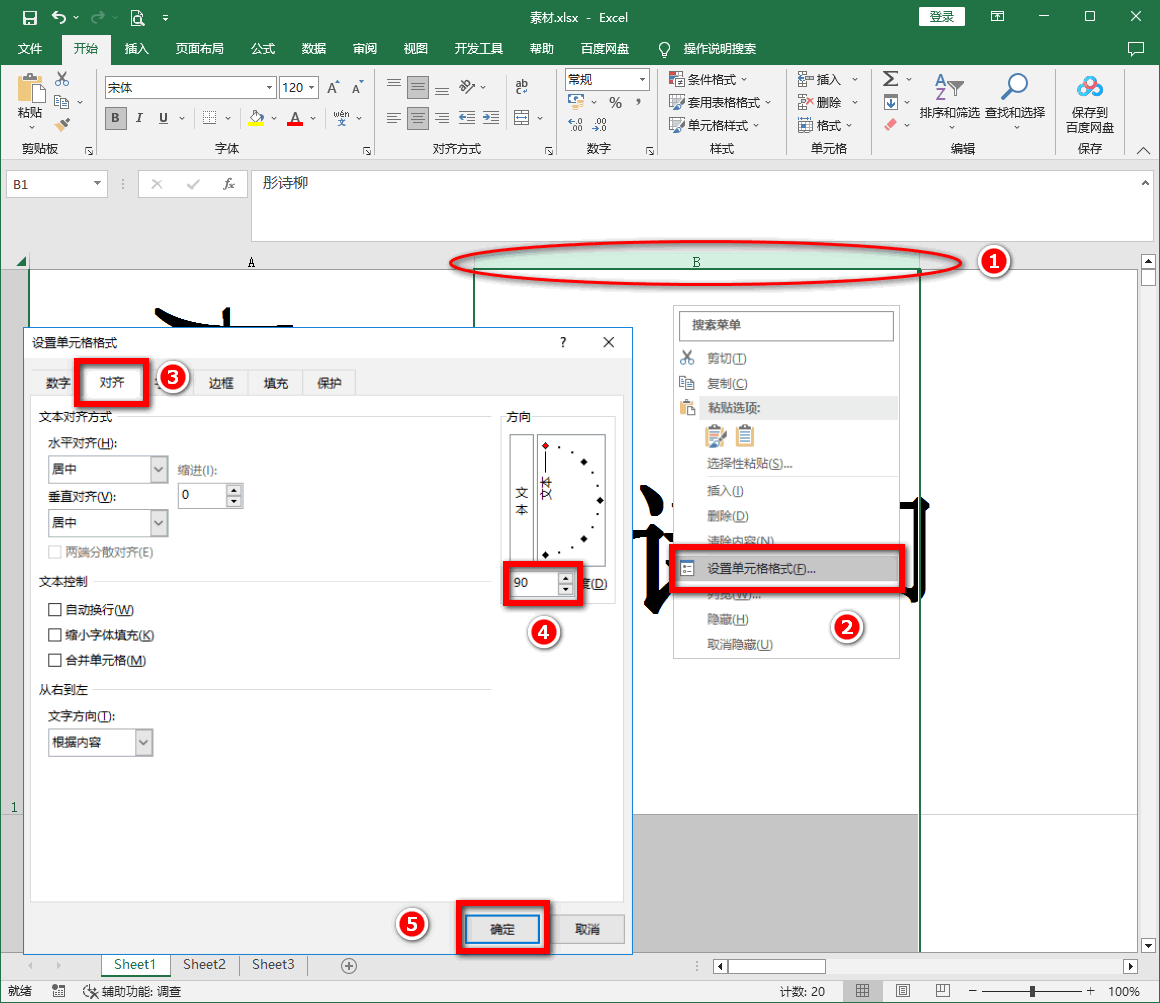The width and height of the screenshot is (1160, 1003).
Task: Click the vertical 文本 orientation box
Action: click(x=522, y=501)
